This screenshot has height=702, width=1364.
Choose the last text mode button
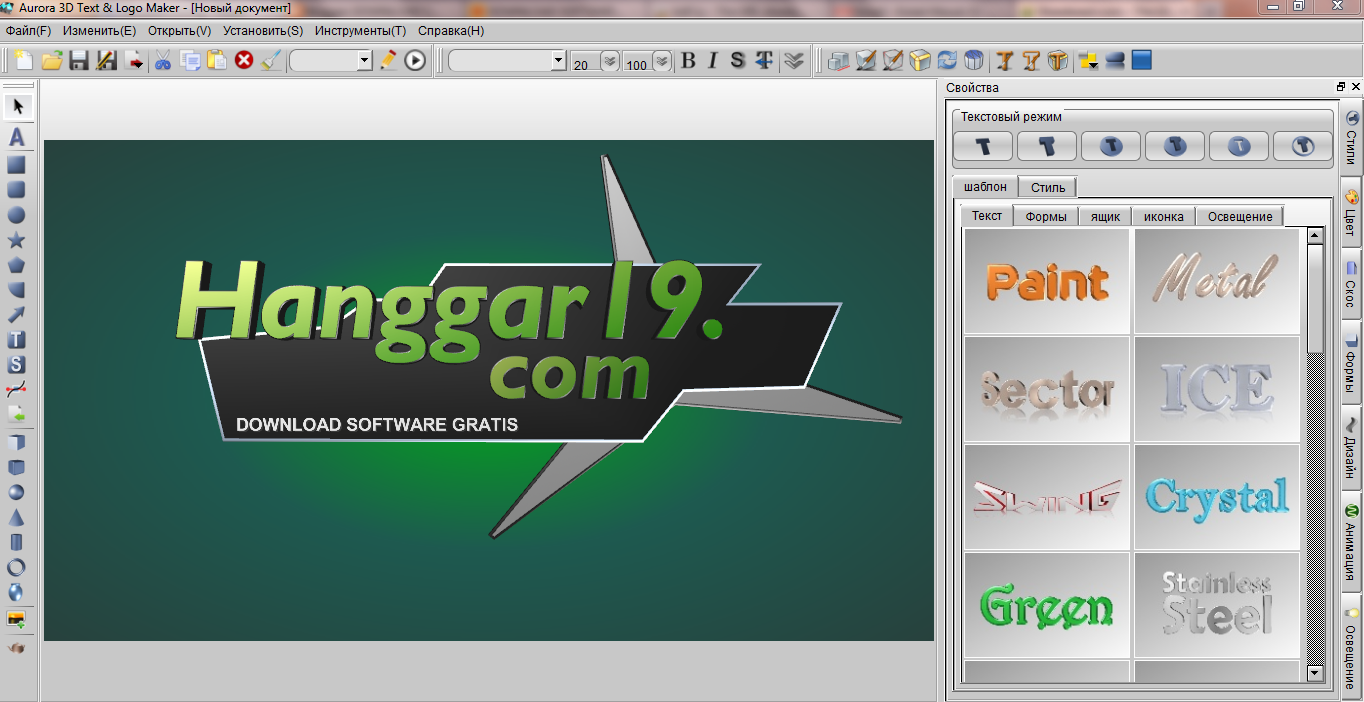click(x=1303, y=146)
